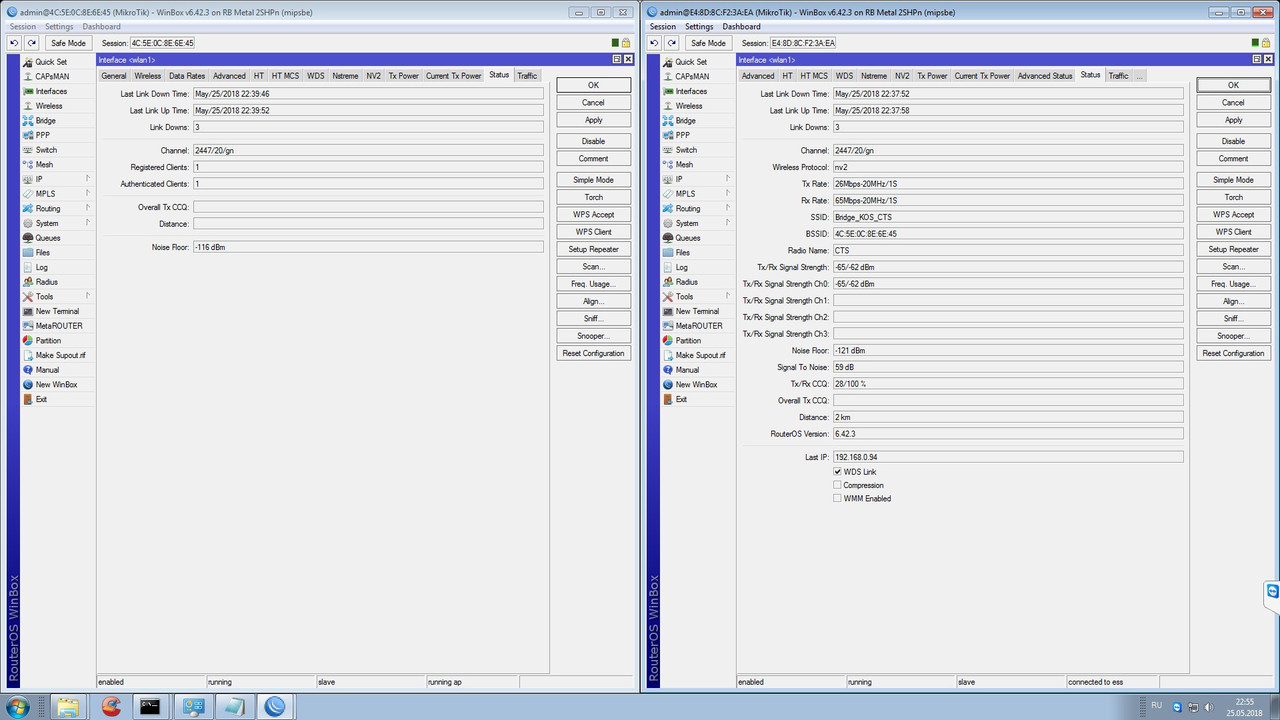Viewport: 1280px width, 720px height.
Task: Click Torch in the 4C:5E window
Action: [593, 197]
